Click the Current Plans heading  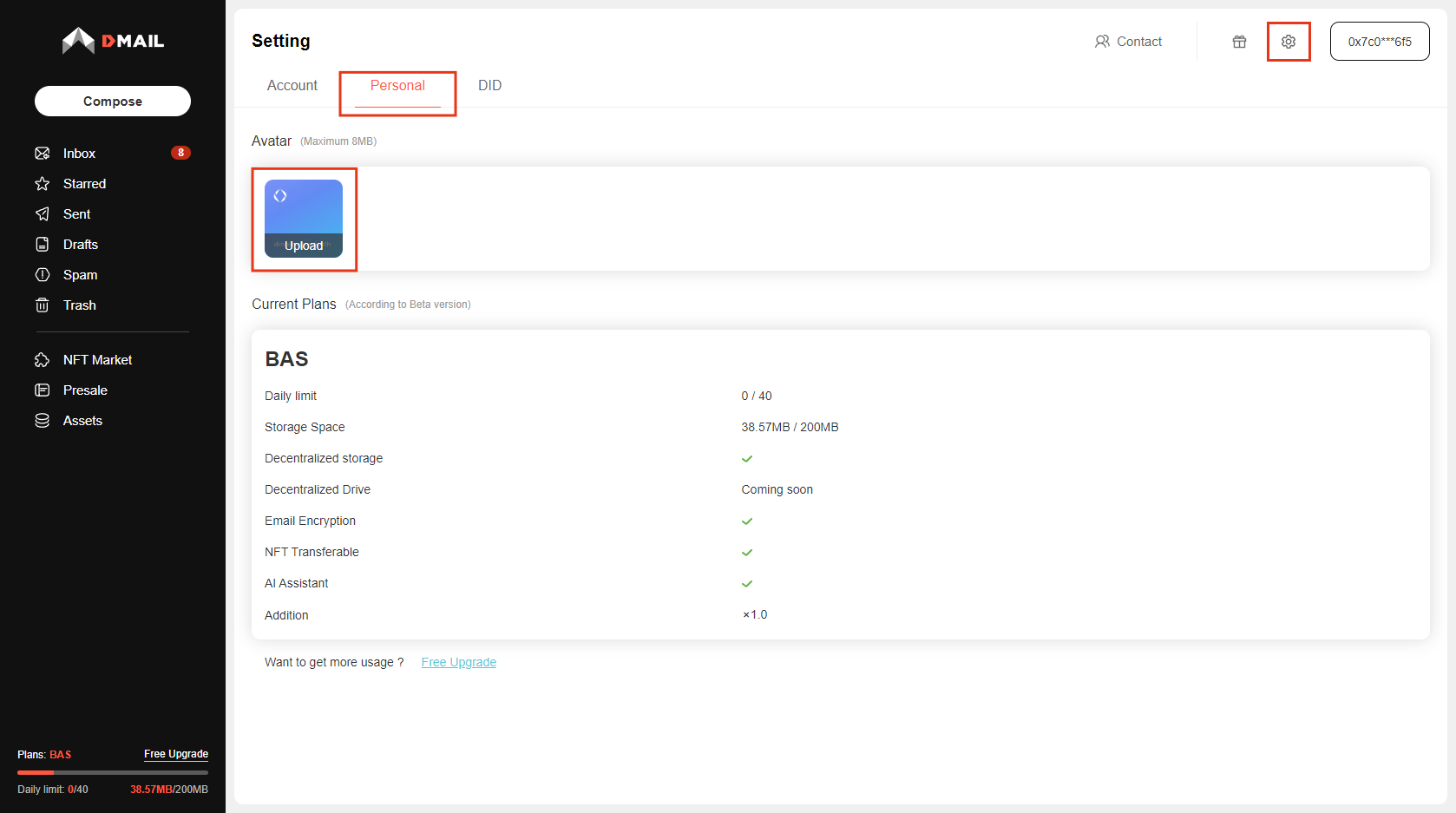pyautogui.click(x=294, y=304)
